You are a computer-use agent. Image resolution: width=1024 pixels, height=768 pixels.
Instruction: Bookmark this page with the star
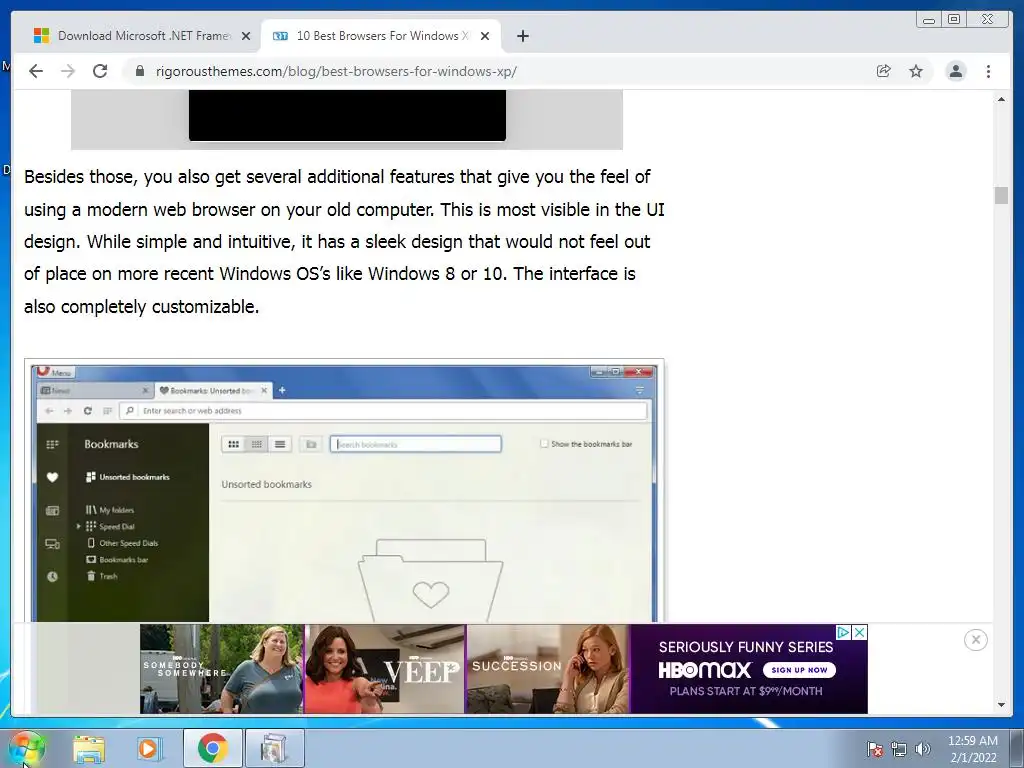point(916,71)
